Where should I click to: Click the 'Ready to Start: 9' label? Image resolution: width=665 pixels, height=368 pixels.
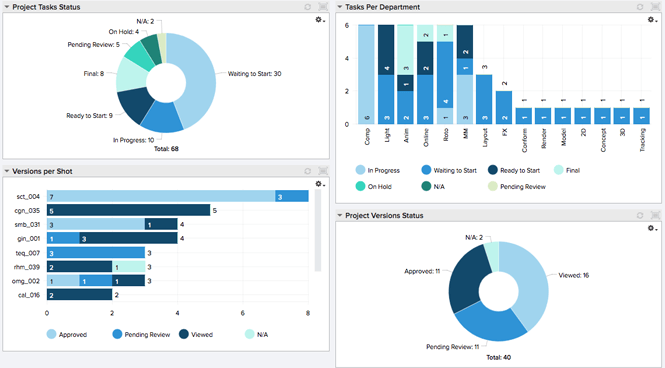click(89, 115)
